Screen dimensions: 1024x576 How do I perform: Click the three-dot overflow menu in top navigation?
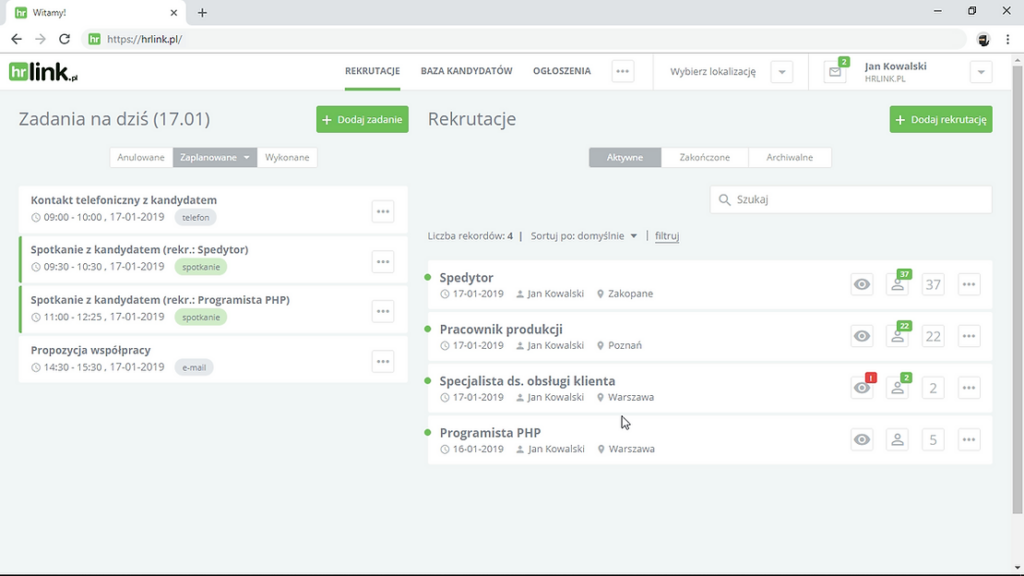tap(622, 72)
